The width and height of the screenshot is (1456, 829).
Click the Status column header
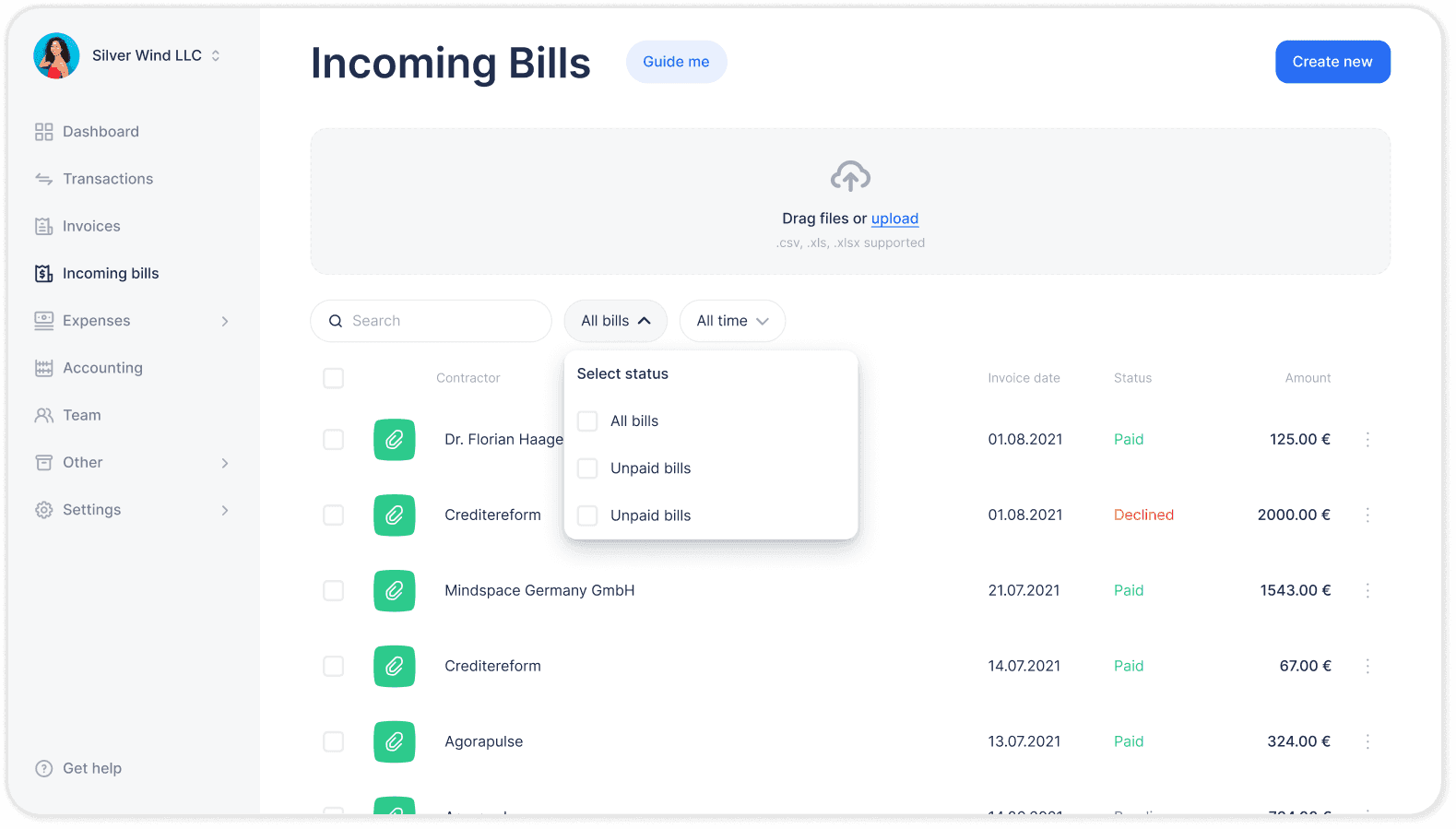[x=1132, y=378]
